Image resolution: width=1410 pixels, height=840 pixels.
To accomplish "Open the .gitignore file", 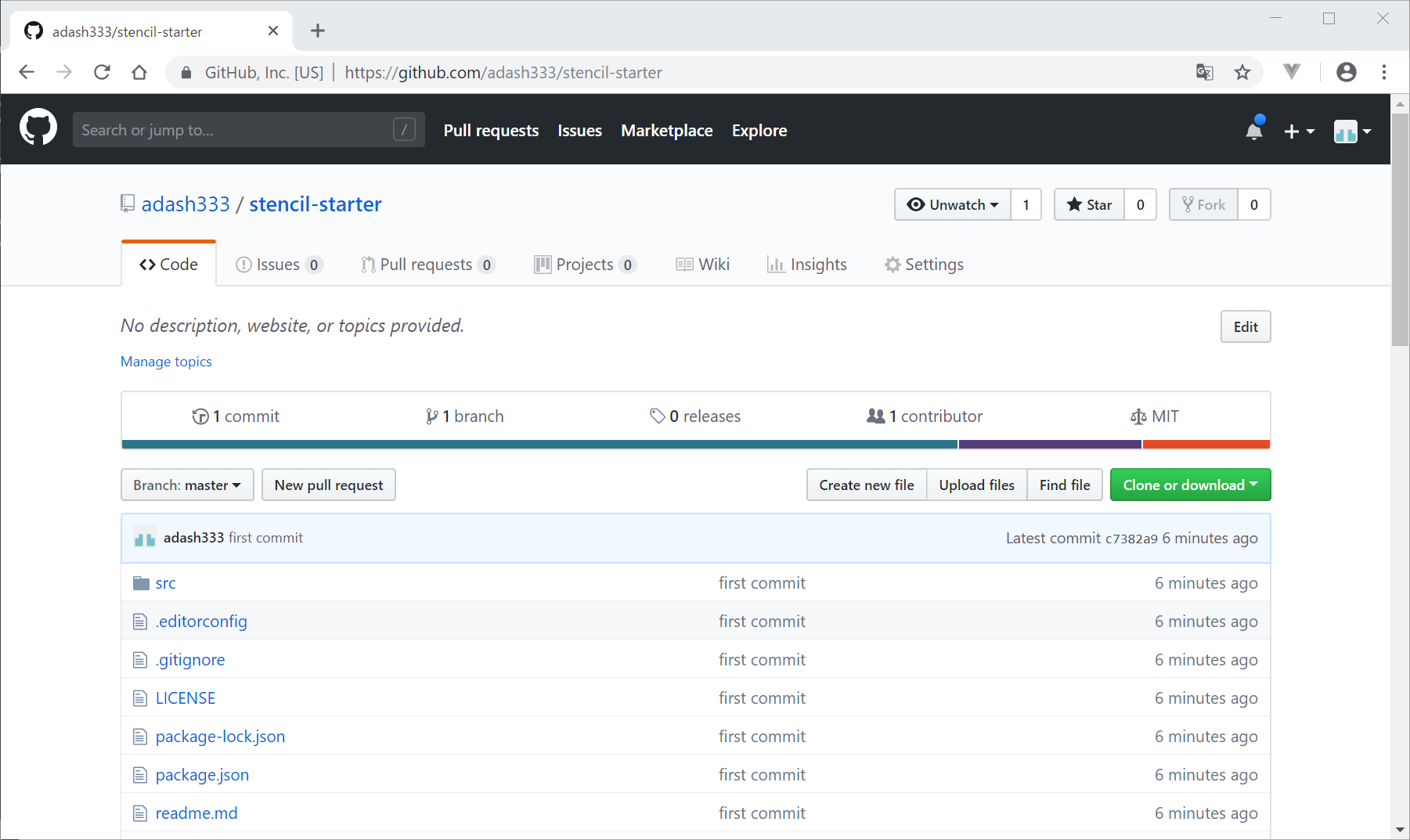I will pos(190,660).
